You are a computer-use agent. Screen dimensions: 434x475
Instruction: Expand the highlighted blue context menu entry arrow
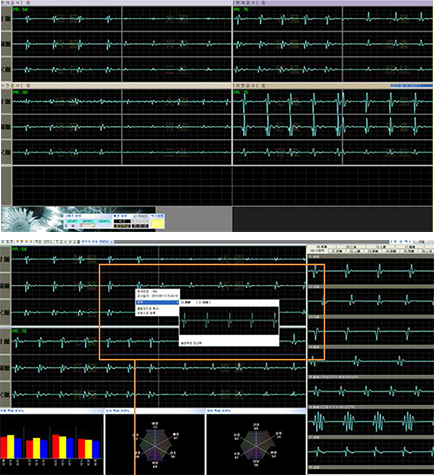177,302
